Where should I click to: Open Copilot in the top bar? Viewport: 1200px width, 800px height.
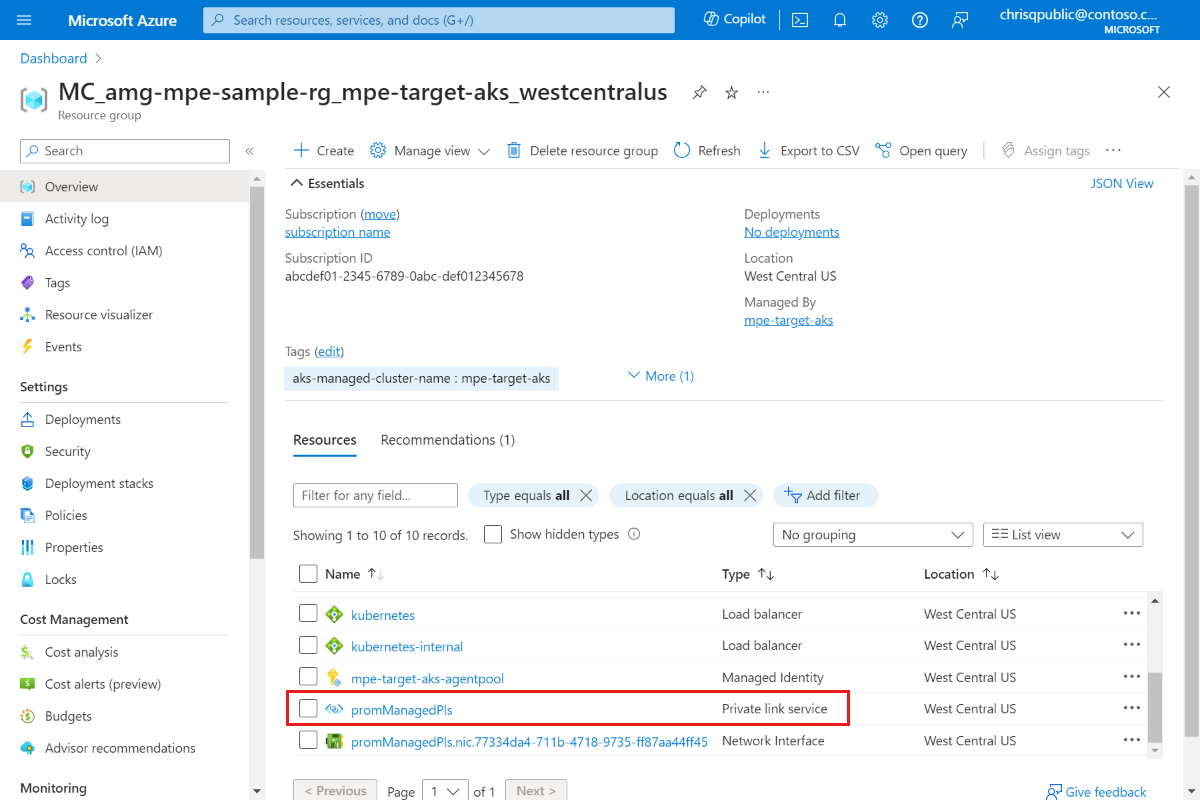point(735,19)
